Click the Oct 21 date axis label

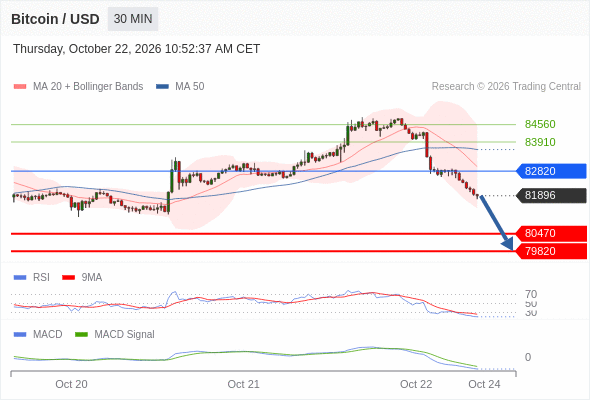pos(243,384)
